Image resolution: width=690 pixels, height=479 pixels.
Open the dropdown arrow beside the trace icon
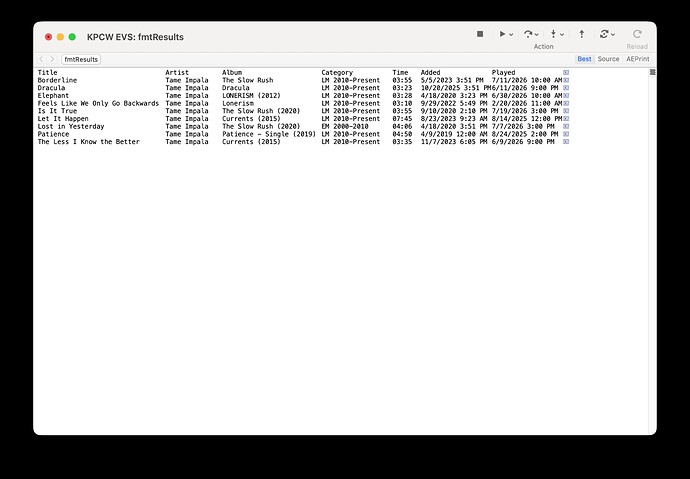pos(613,34)
